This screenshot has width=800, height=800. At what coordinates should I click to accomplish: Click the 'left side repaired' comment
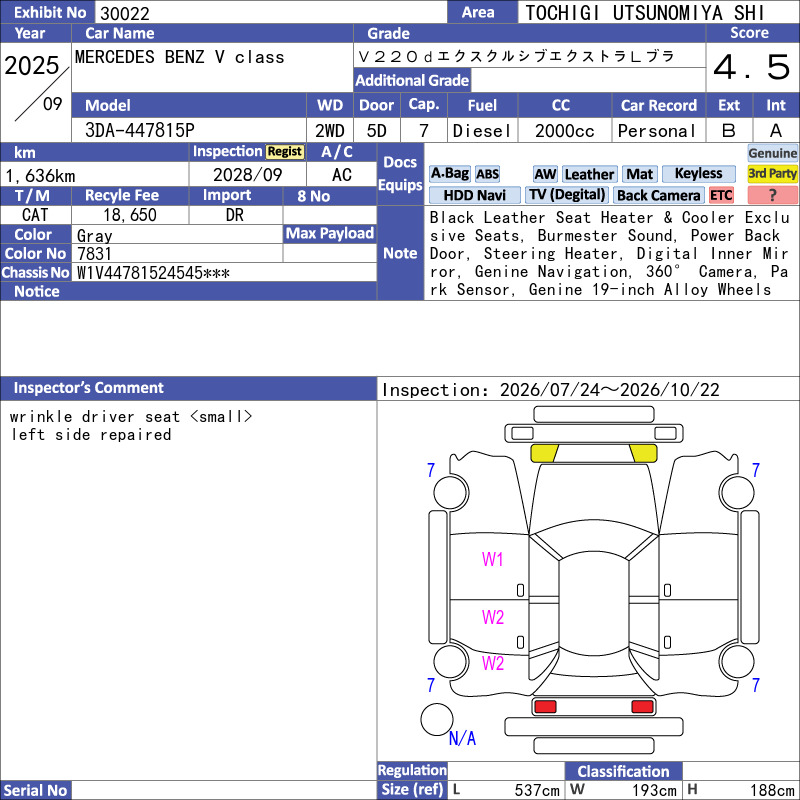tap(91, 435)
